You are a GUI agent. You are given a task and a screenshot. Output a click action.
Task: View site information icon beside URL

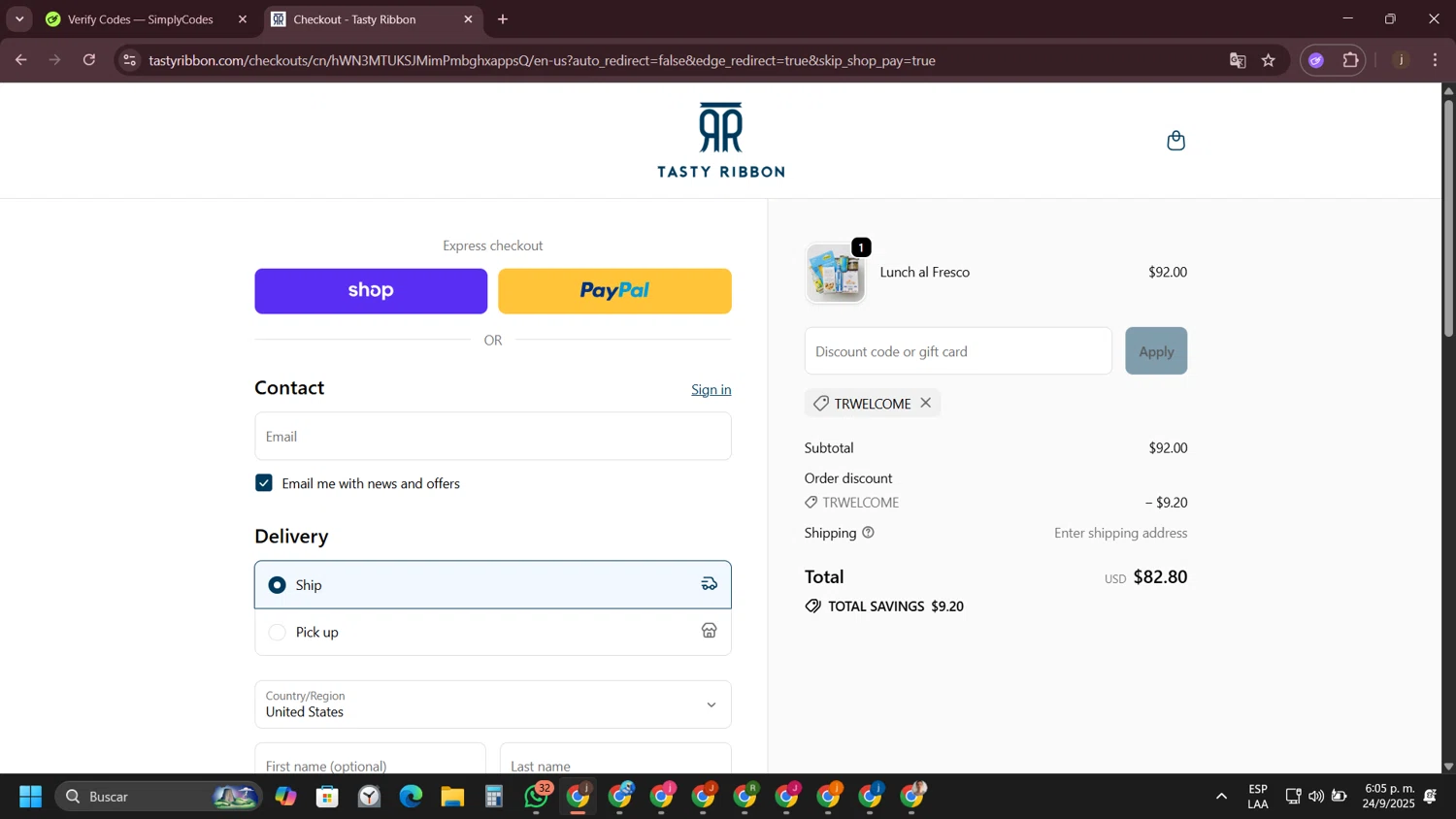point(129,60)
